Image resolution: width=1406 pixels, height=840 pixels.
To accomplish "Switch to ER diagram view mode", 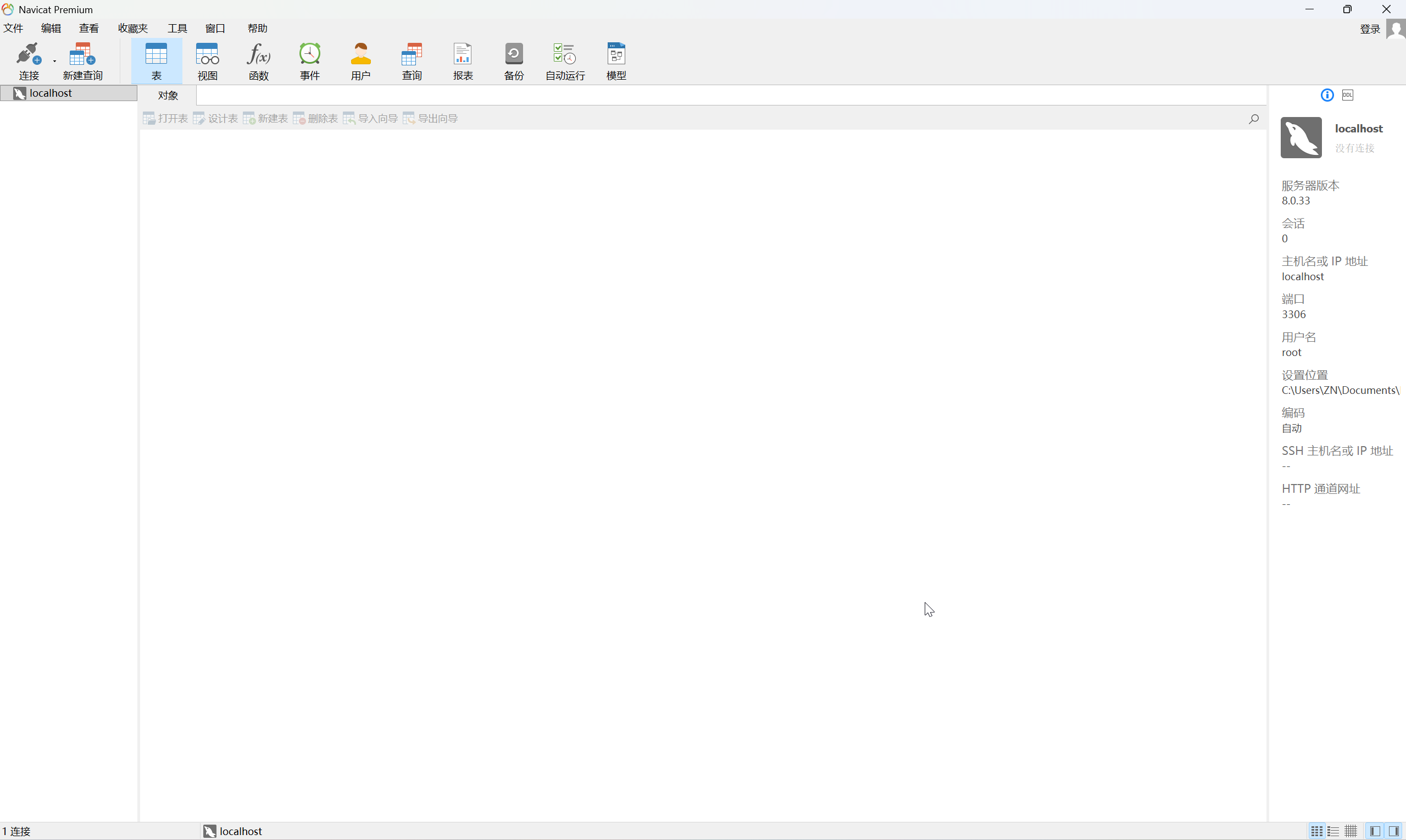I will tap(1351, 831).
